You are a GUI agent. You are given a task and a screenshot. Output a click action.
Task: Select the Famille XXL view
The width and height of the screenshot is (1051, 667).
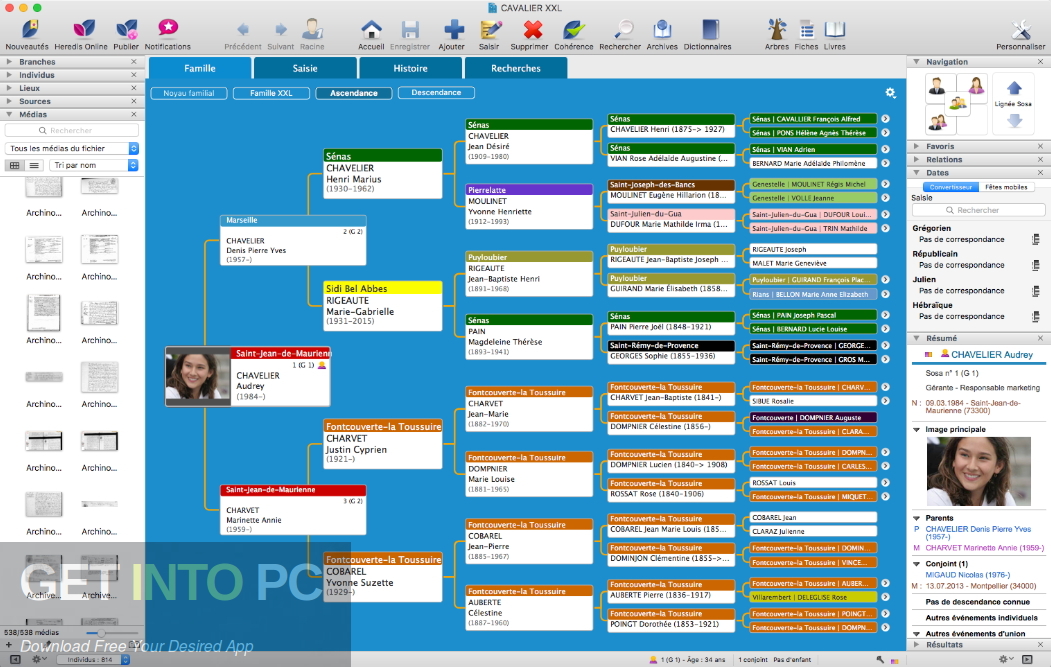[x=271, y=93]
